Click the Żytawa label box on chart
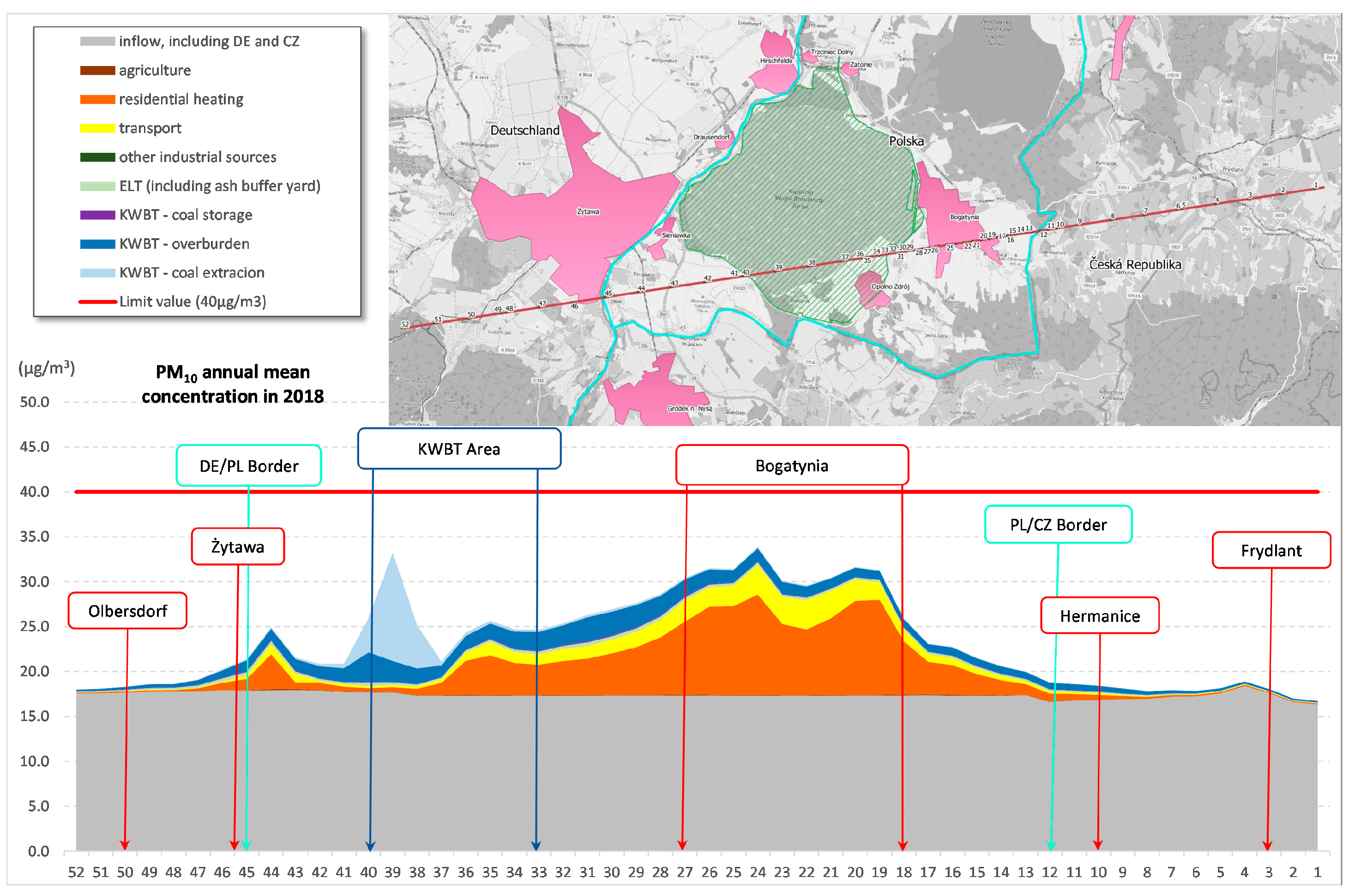1355x896 pixels. (x=238, y=547)
